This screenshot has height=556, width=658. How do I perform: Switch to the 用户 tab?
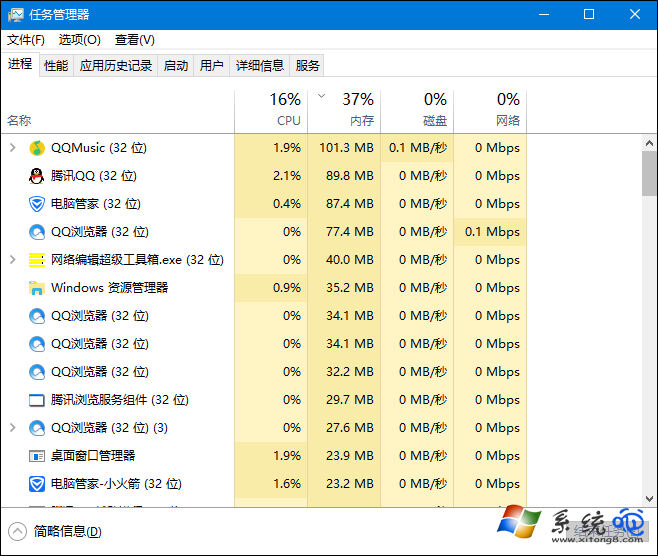pyautogui.click(x=212, y=66)
